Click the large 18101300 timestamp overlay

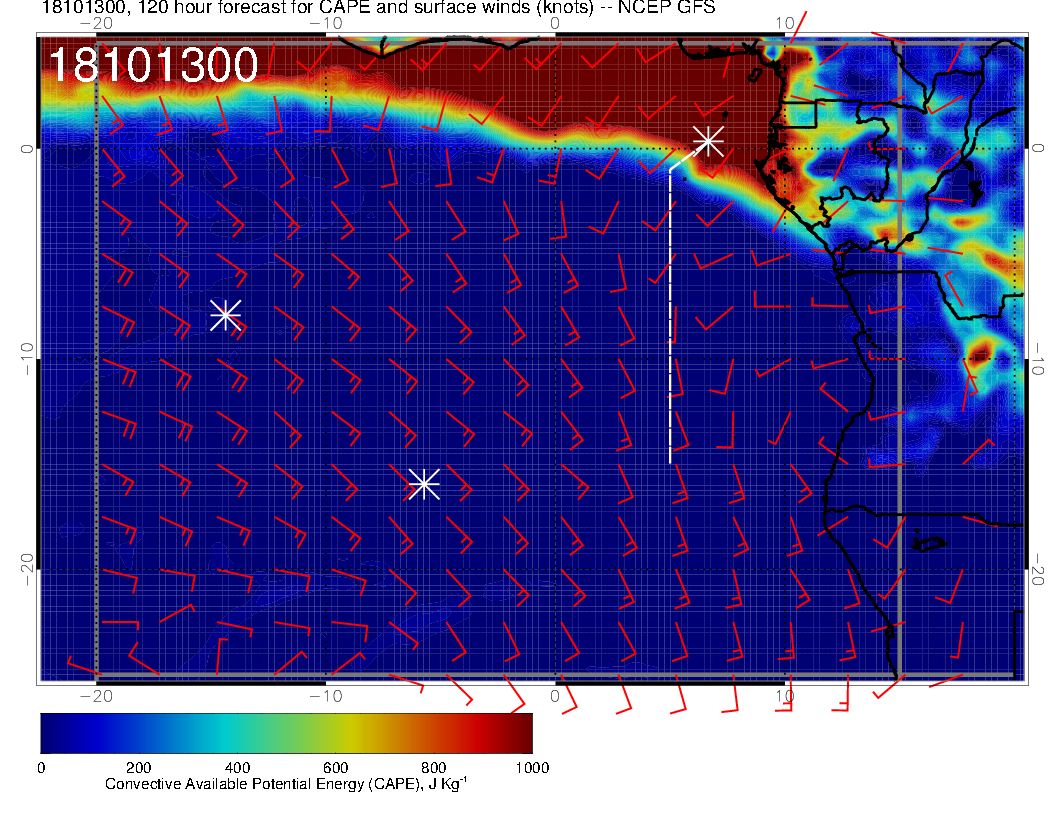click(x=153, y=66)
